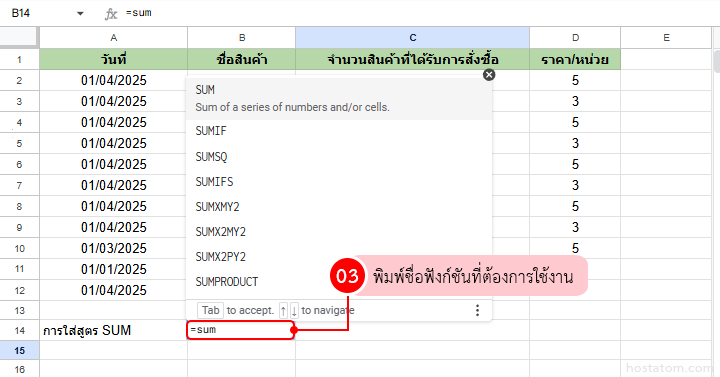Image resolution: width=720 pixels, height=377 pixels.
Task: Click cell การใส่สูตร SUM
Action: (113, 331)
